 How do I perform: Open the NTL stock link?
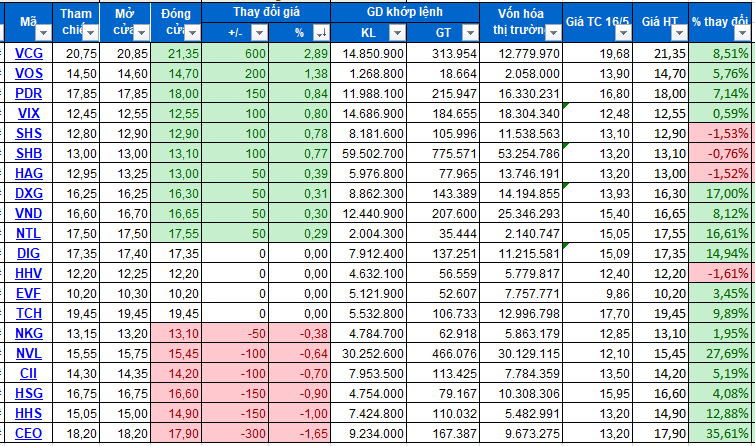(28, 233)
